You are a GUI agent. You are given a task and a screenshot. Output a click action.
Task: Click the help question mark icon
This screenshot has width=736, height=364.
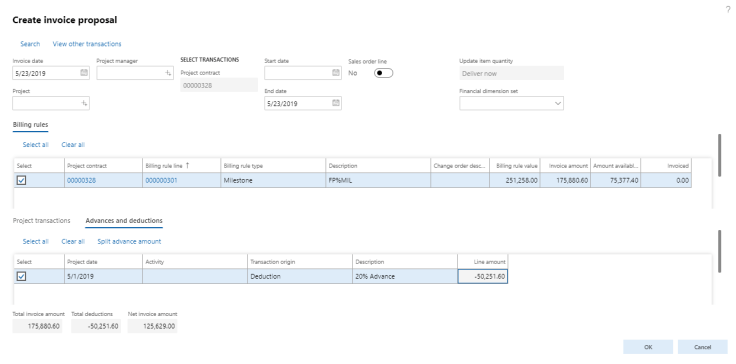[x=728, y=9]
